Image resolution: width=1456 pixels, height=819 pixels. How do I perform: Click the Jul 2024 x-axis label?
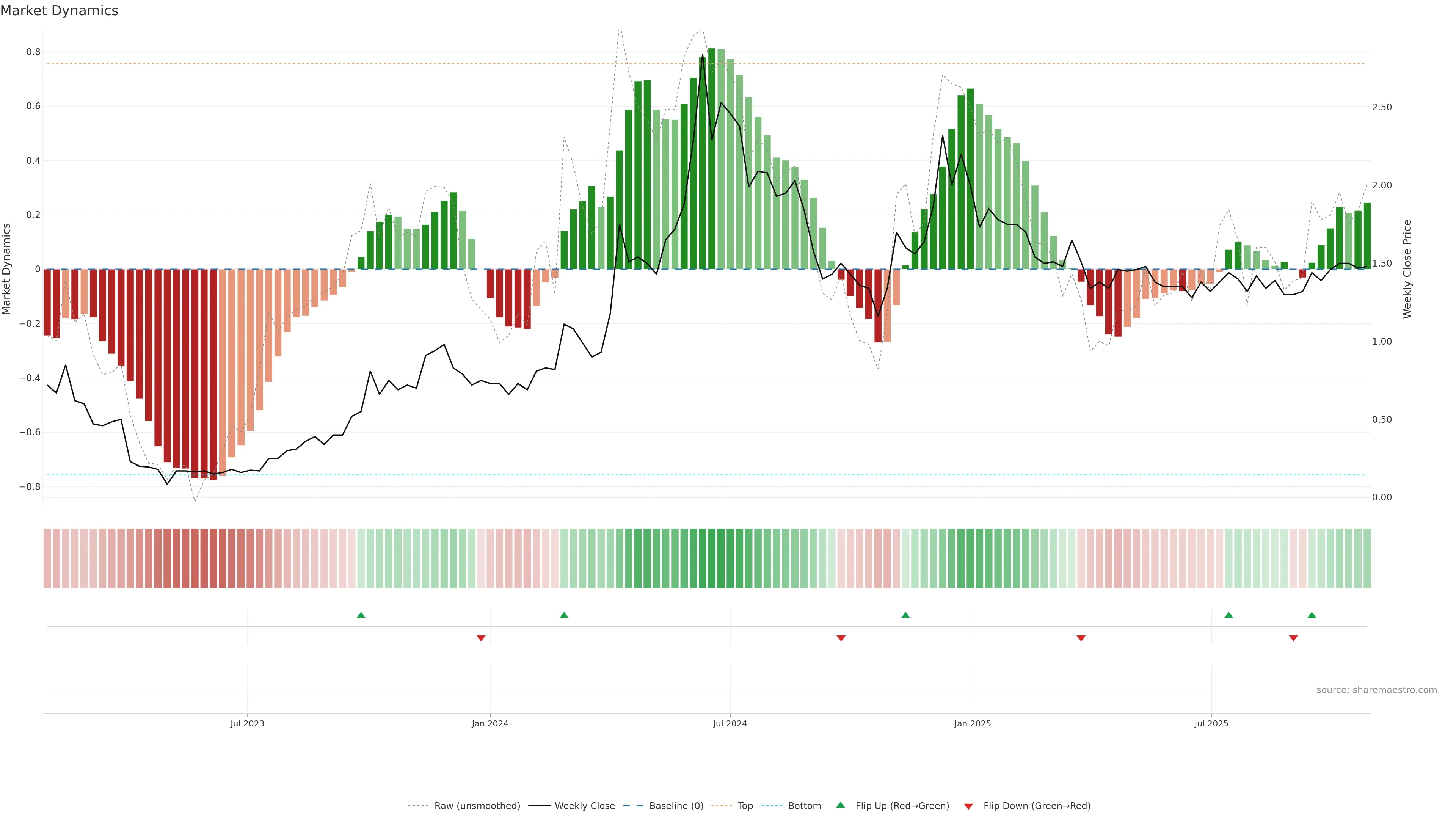click(730, 723)
